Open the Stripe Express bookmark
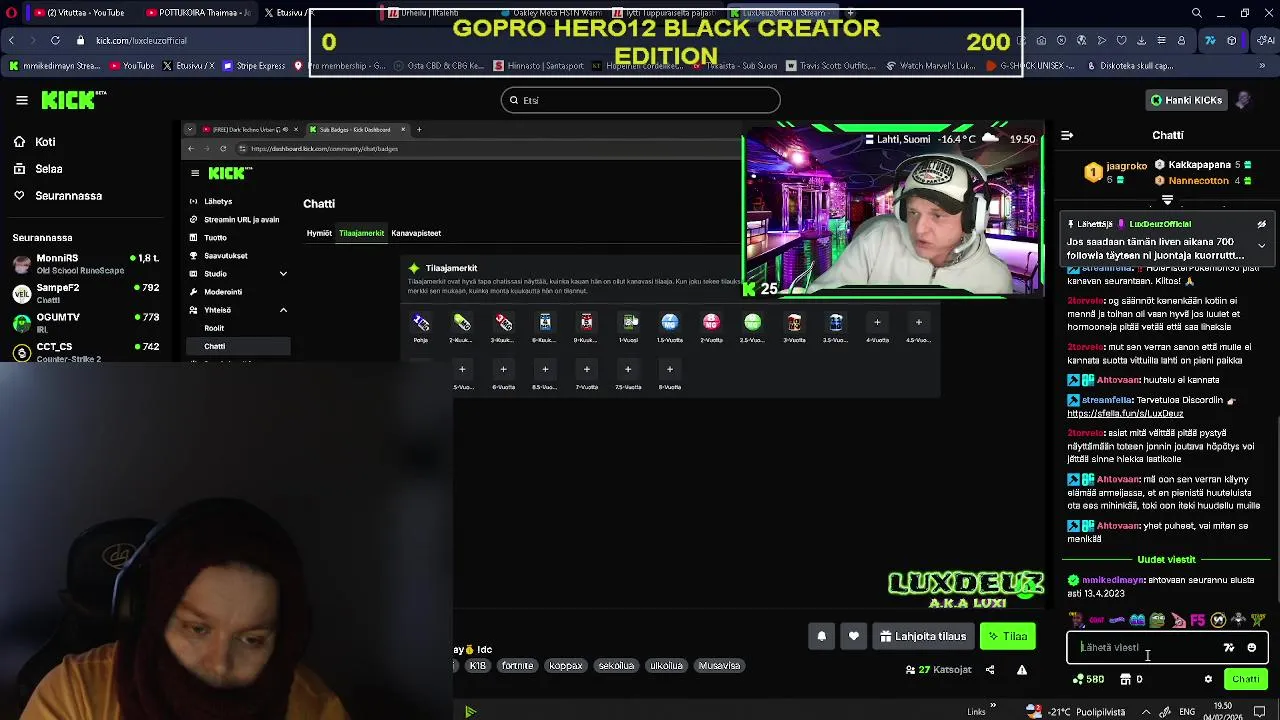Screen dimensions: 1280x720 point(255,66)
